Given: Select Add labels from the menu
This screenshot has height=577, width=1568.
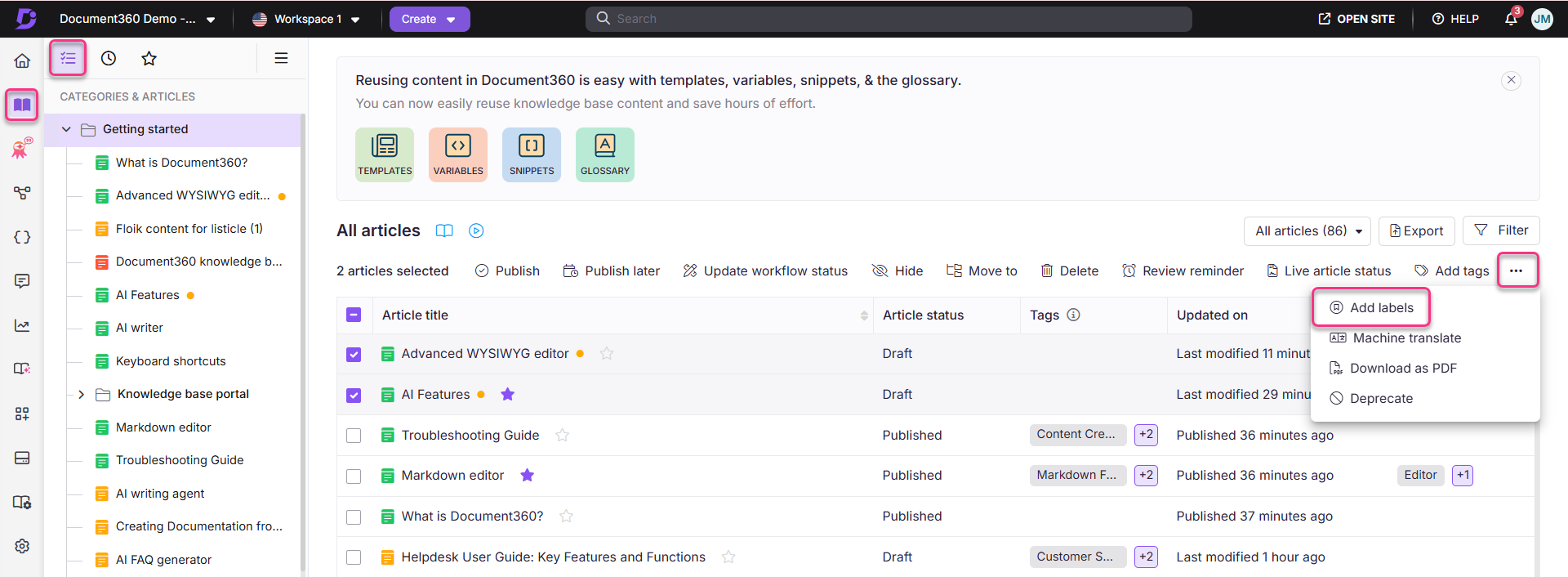Looking at the screenshot, I should (1371, 307).
